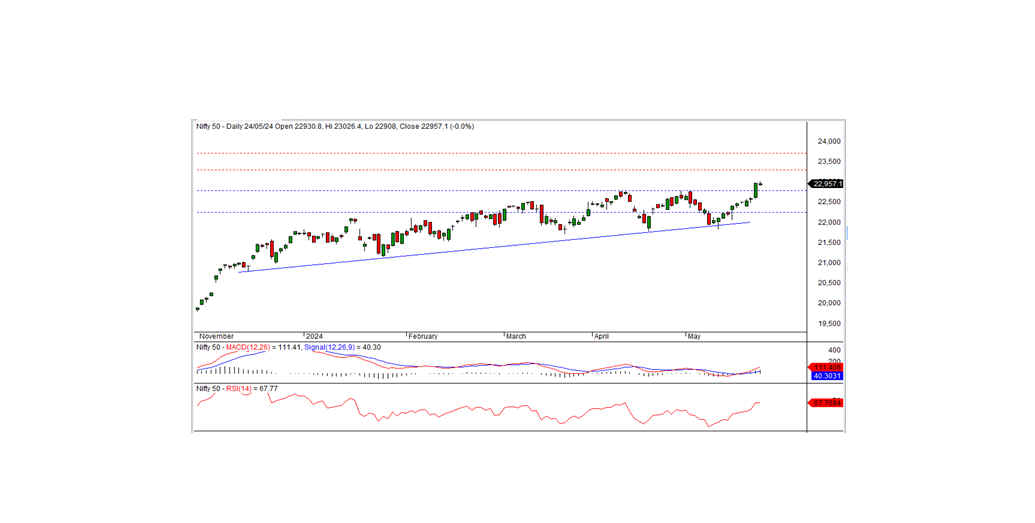The width and height of the screenshot is (1035, 523).
Task: Select the 22,500 price axis label
Action: pyautogui.click(x=828, y=202)
